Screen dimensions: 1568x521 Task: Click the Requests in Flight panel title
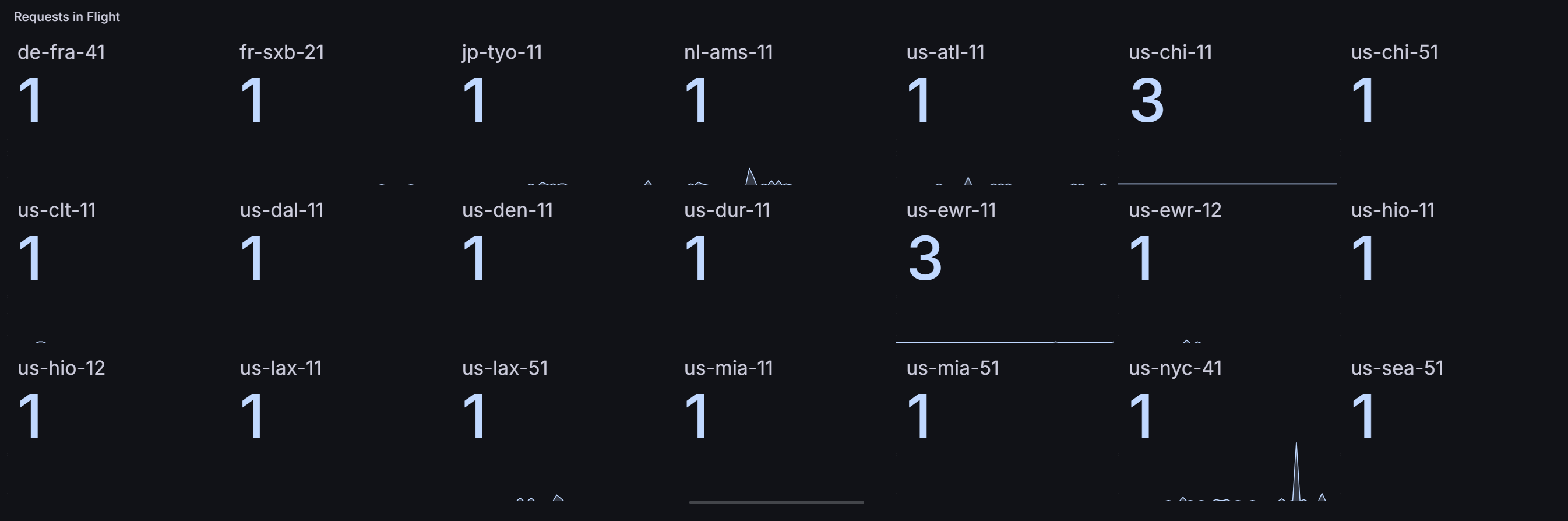[67, 16]
